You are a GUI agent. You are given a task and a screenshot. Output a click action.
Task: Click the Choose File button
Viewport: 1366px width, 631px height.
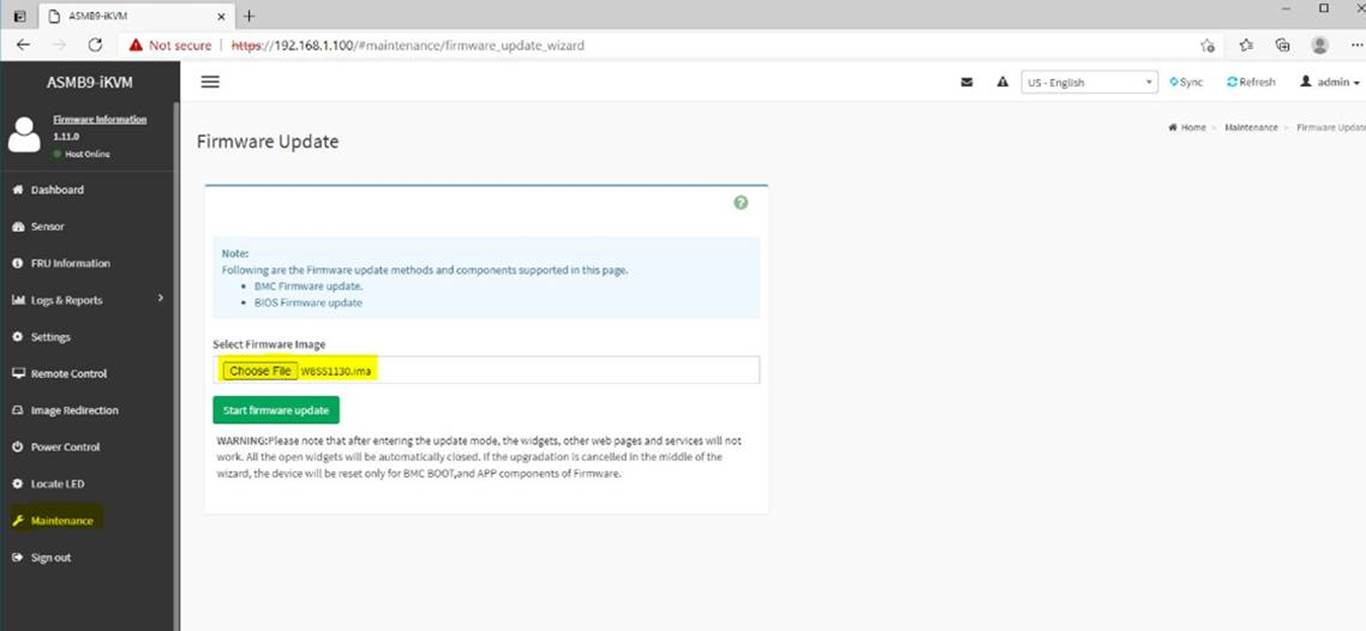click(260, 371)
